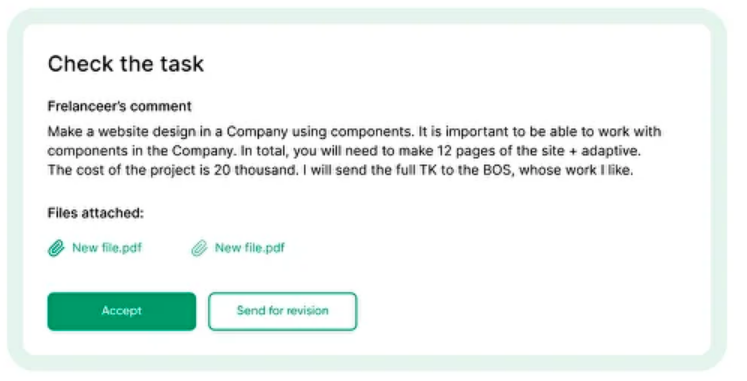Accept the freelancer's task

pos(121,311)
